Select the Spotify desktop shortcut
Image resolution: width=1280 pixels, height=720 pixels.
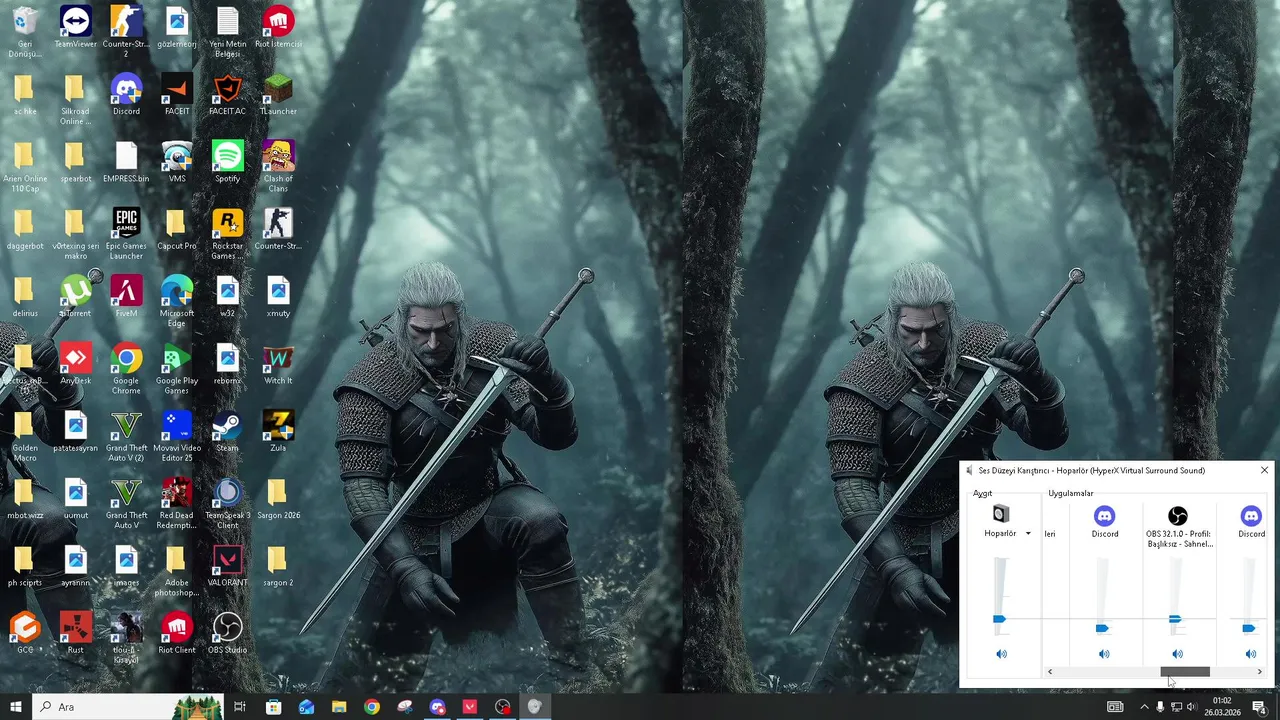[x=227, y=162]
